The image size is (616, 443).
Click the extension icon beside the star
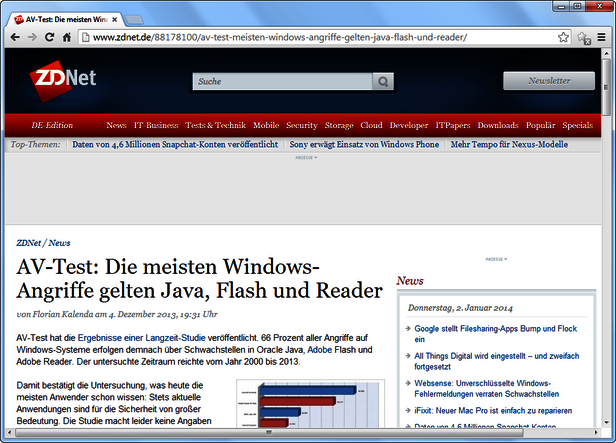582,38
